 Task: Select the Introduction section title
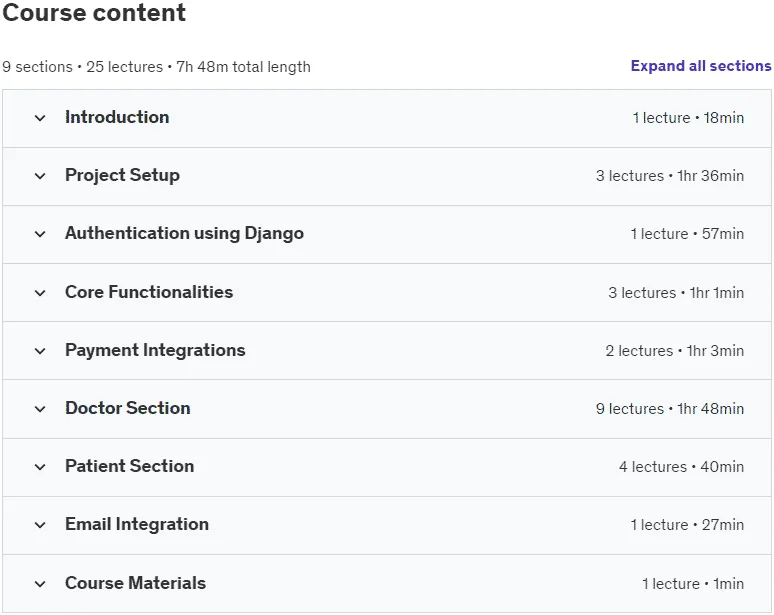point(117,117)
